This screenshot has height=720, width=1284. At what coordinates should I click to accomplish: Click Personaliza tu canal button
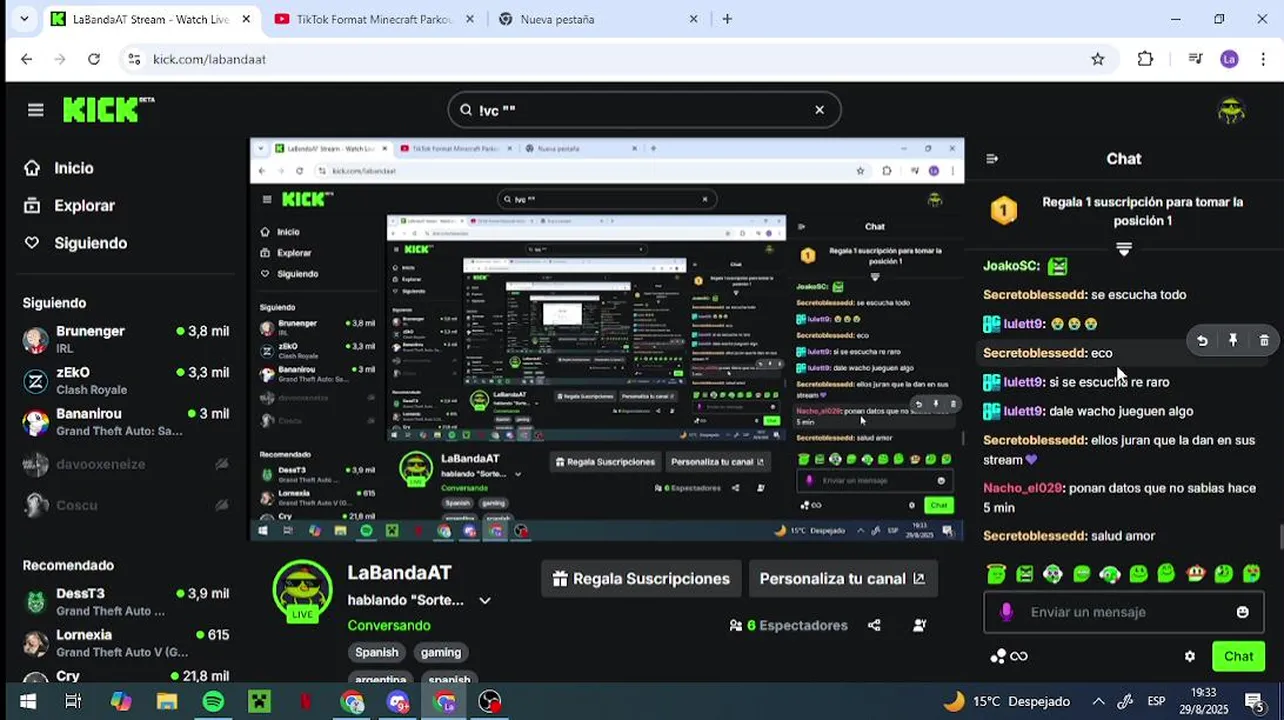pyautogui.click(x=842, y=579)
